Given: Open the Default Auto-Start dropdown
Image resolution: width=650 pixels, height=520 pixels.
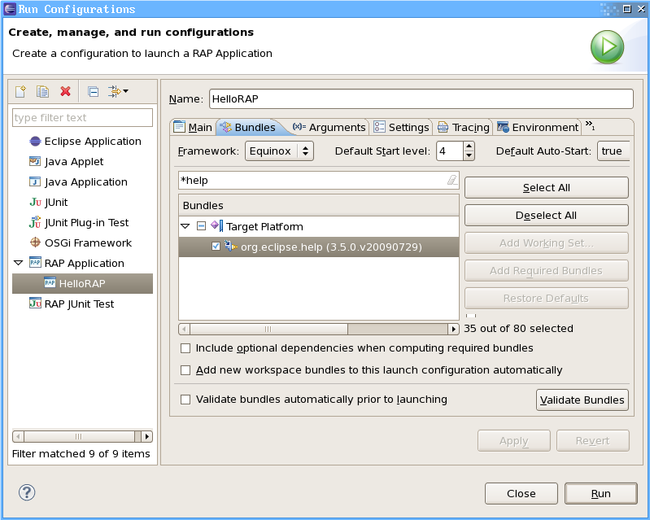Looking at the screenshot, I should 613,151.
